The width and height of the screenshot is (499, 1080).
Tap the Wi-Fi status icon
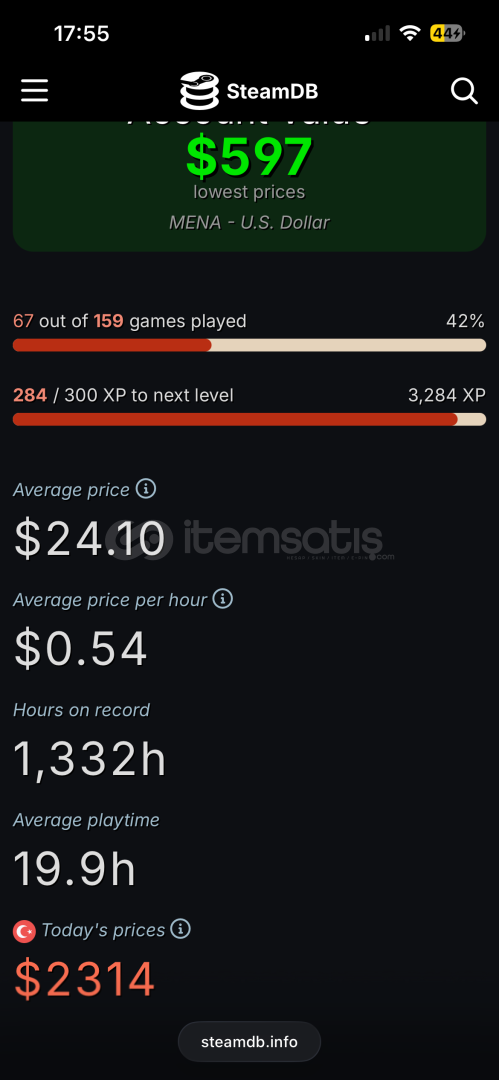(x=411, y=33)
